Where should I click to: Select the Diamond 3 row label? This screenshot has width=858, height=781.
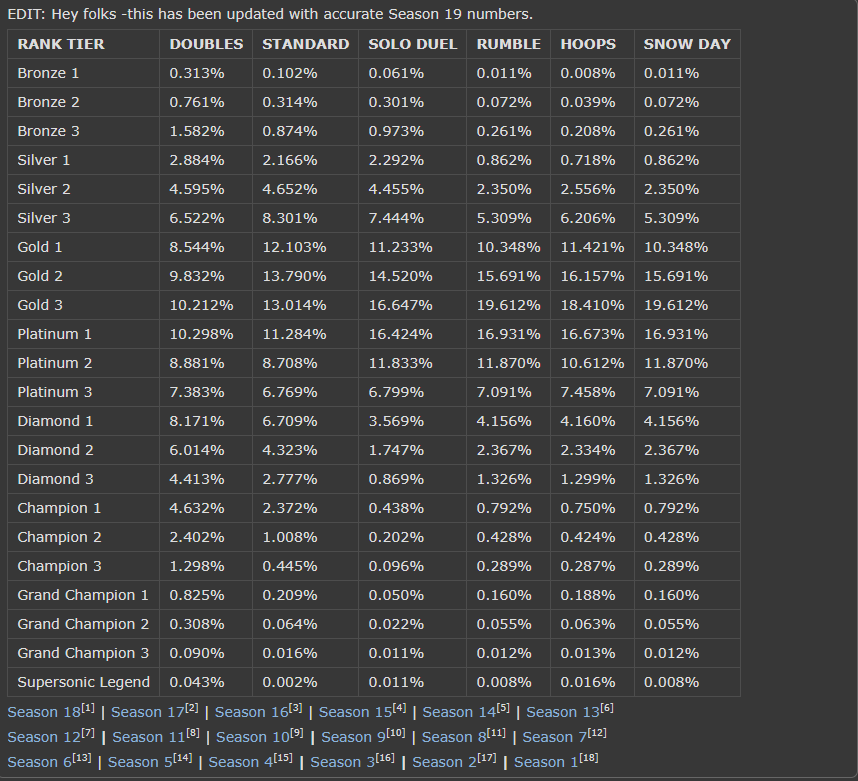(55, 479)
